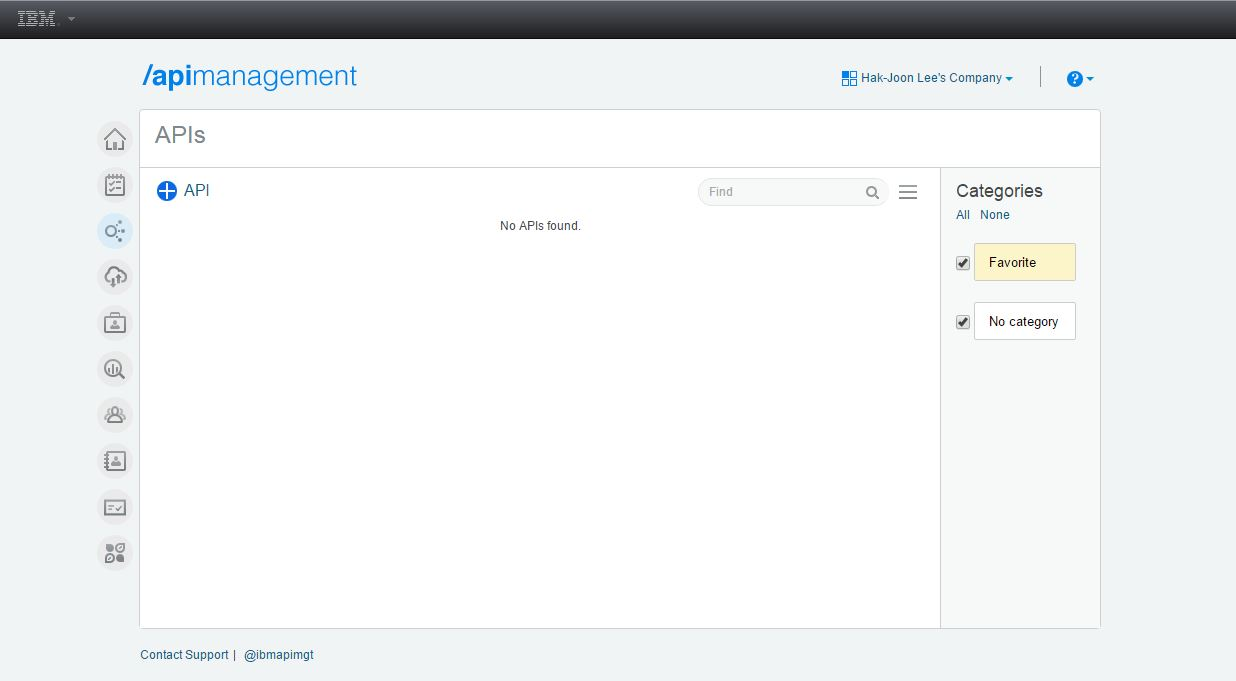Screen dimensions: 1236x681
Task: Click the blue plus add API icon
Action: (x=167, y=191)
